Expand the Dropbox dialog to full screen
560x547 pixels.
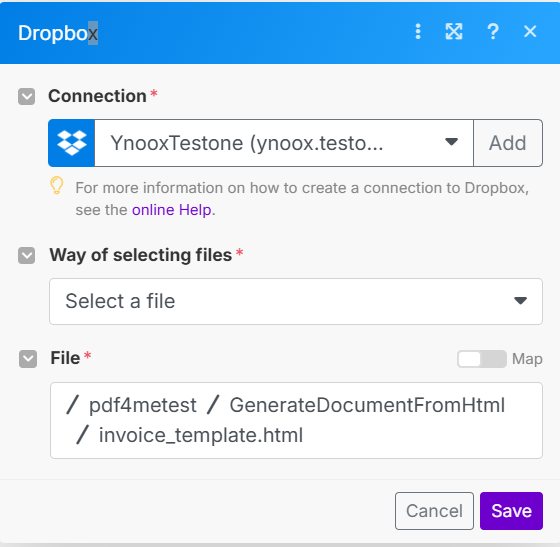tap(454, 32)
